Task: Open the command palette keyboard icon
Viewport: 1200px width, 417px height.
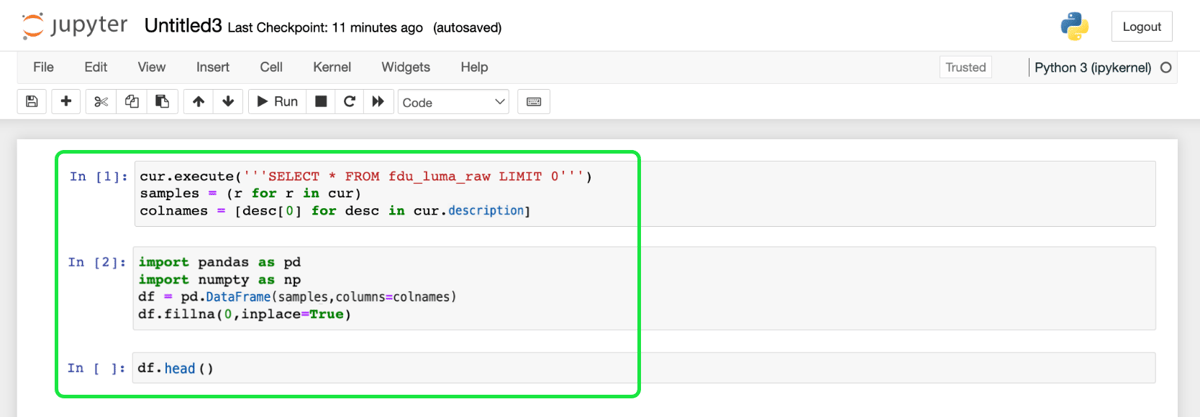Action: [533, 101]
